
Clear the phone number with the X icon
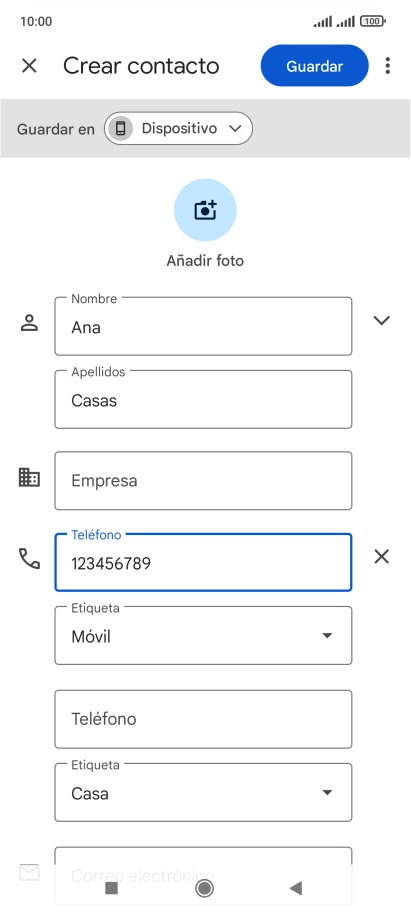[381, 557]
